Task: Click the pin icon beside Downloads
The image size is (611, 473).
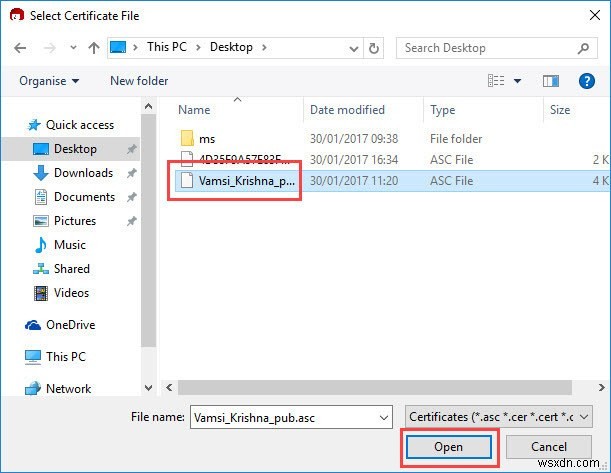Action: [x=132, y=173]
